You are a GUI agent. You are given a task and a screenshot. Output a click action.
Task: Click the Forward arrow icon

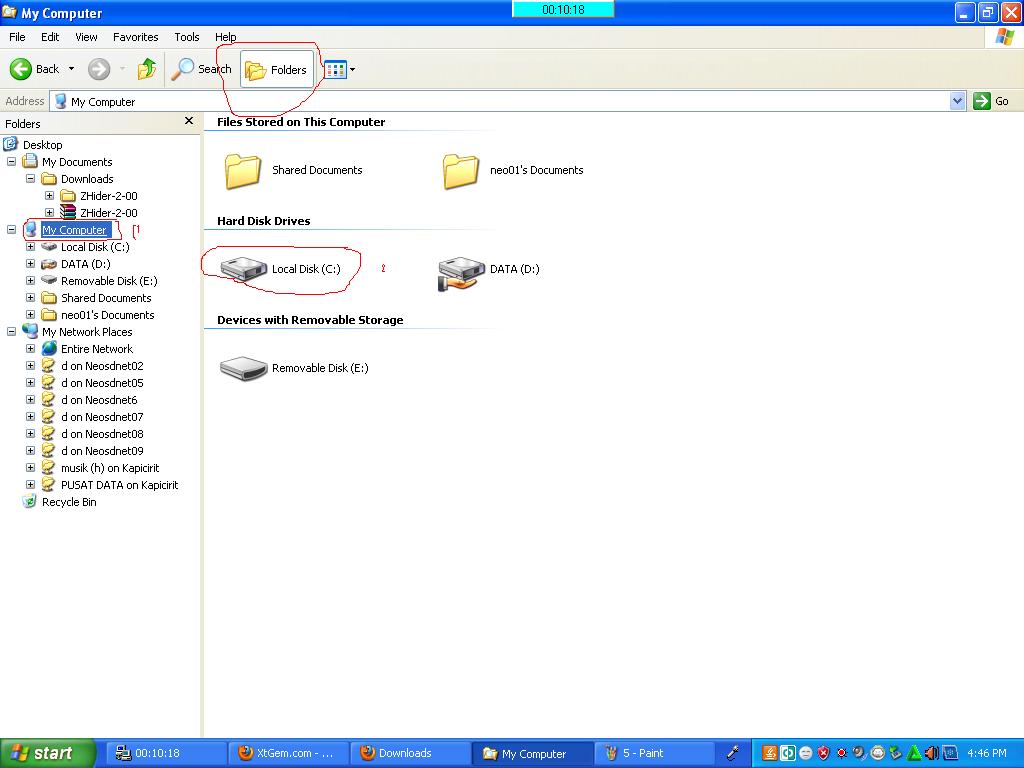click(x=99, y=69)
